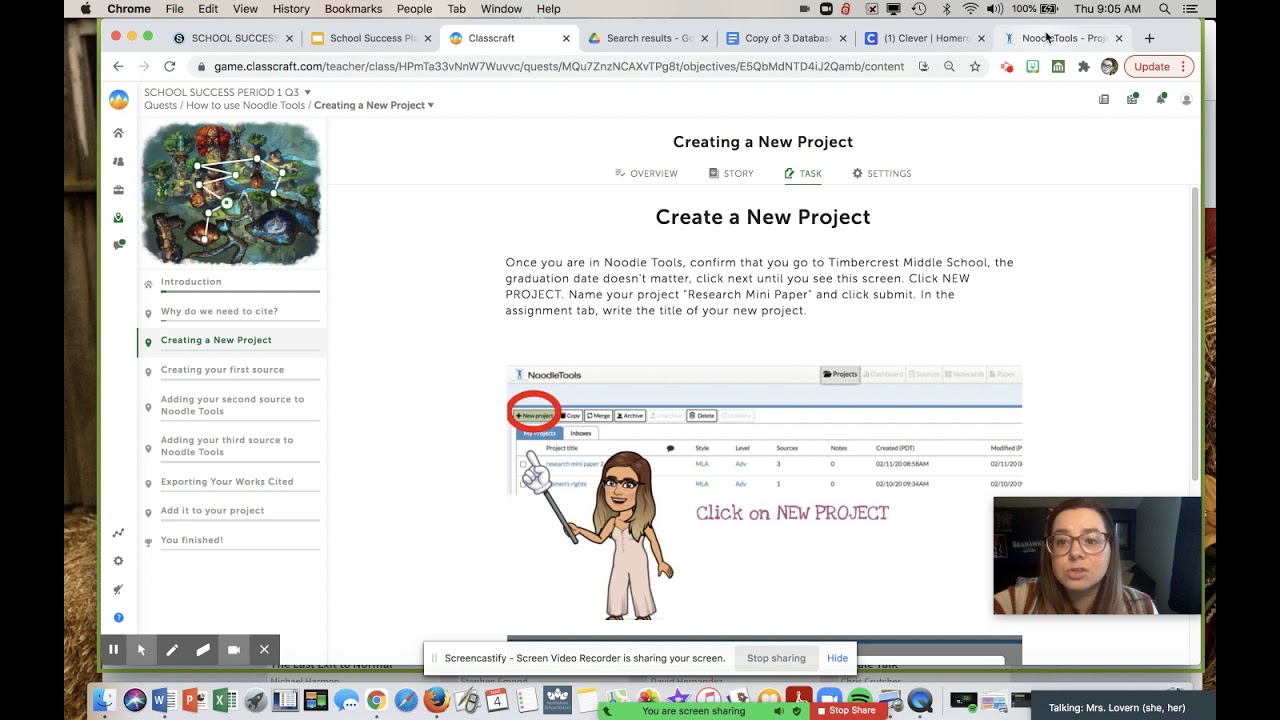
Task: Open the Bookmarks menu in menu bar
Action: tap(353, 9)
